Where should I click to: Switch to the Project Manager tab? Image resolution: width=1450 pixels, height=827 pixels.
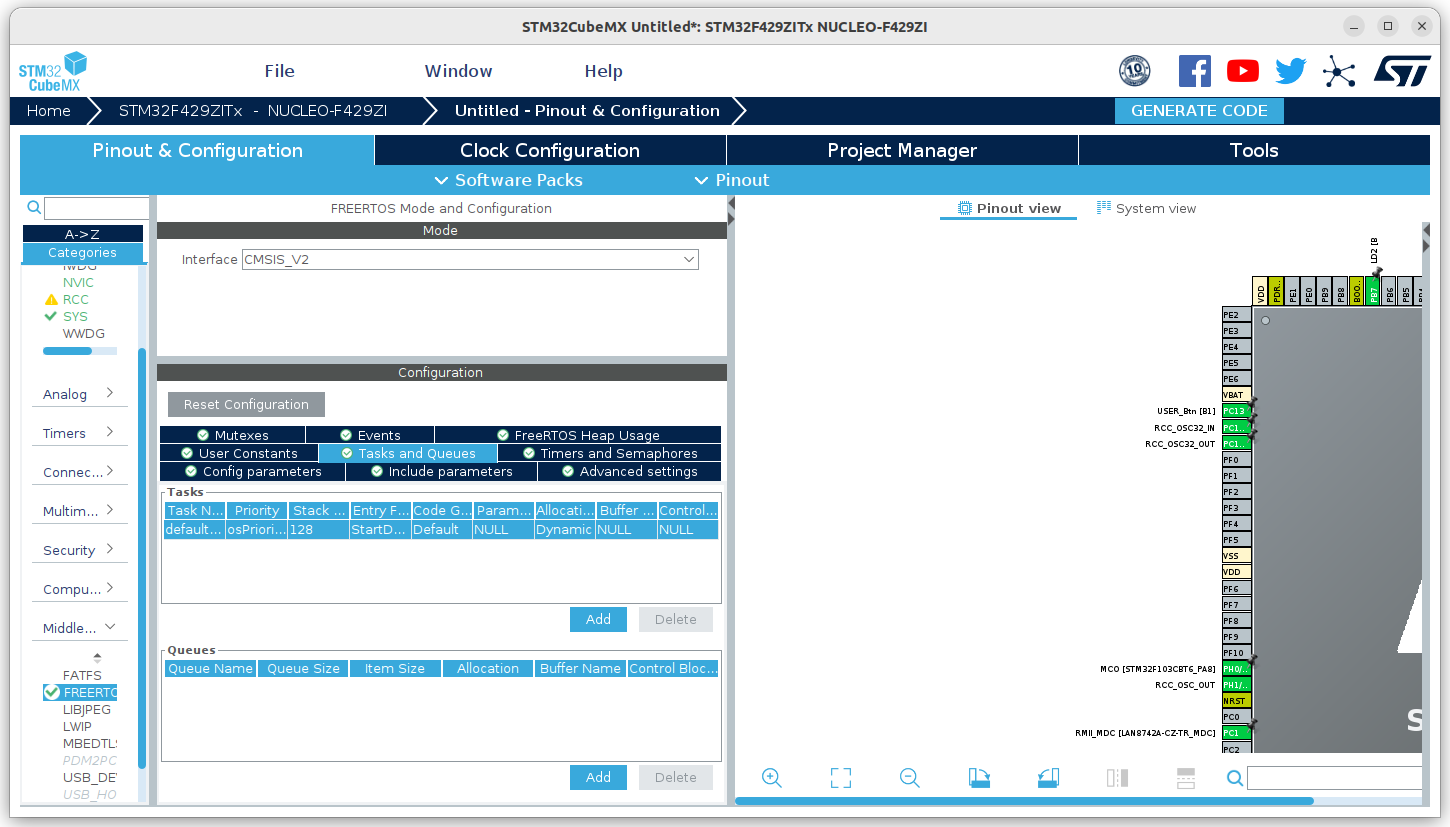point(902,150)
